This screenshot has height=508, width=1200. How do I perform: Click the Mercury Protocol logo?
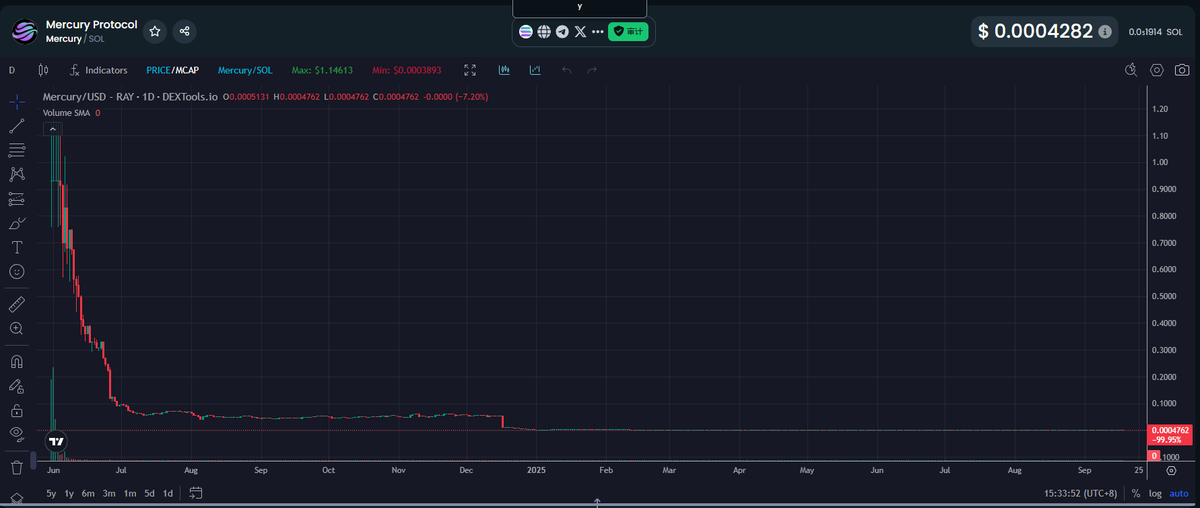click(x=24, y=32)
